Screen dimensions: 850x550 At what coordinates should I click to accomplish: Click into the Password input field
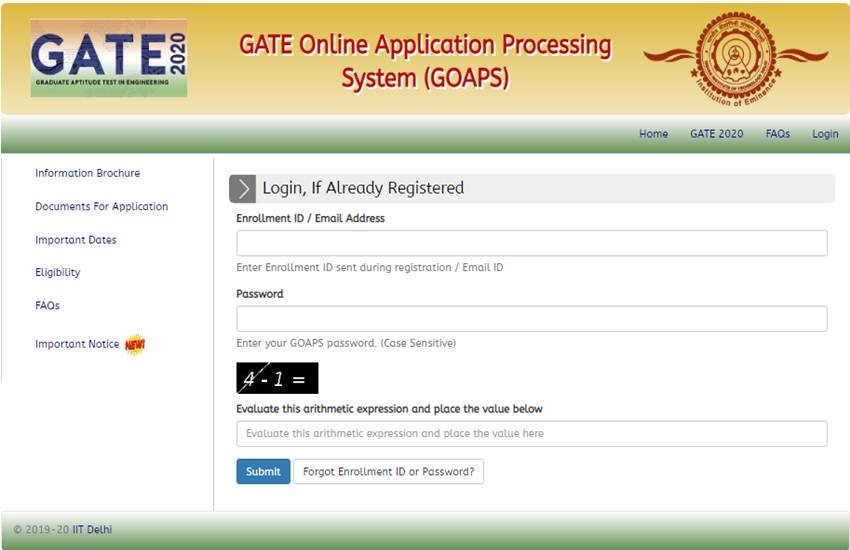tap(531, 319)
